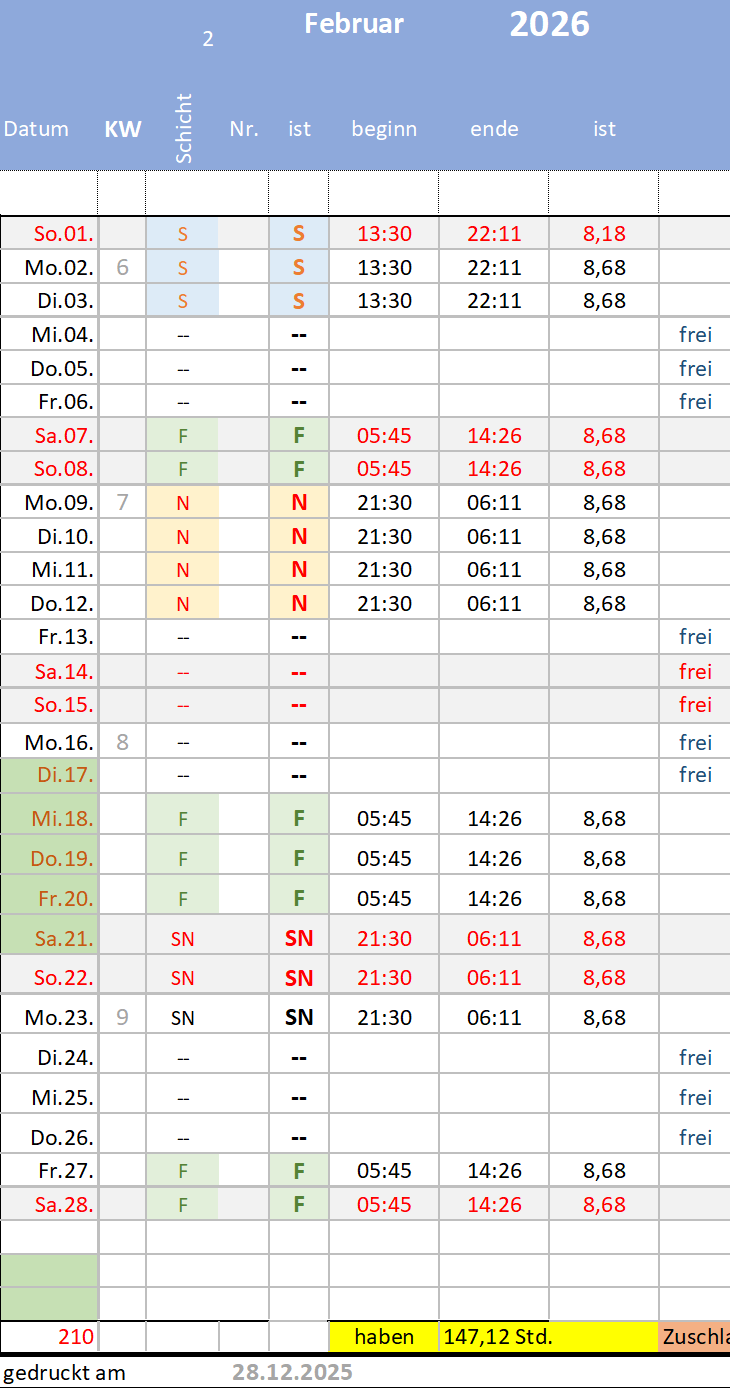Select the bold SN cell for Mo.23.
The height and width of the screenshot is (1388, 730).
click(x=299, y=1018)
